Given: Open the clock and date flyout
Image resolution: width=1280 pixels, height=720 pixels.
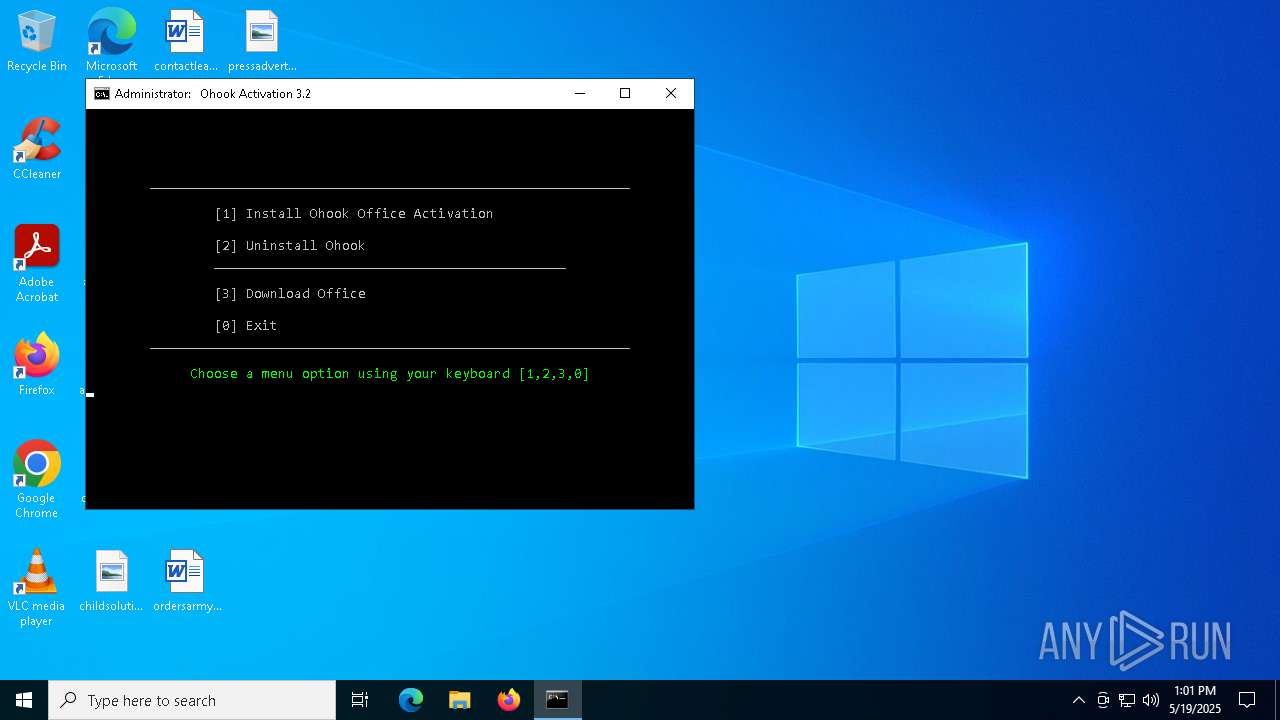Looking at the screenshot, I should click(1195, 700).
